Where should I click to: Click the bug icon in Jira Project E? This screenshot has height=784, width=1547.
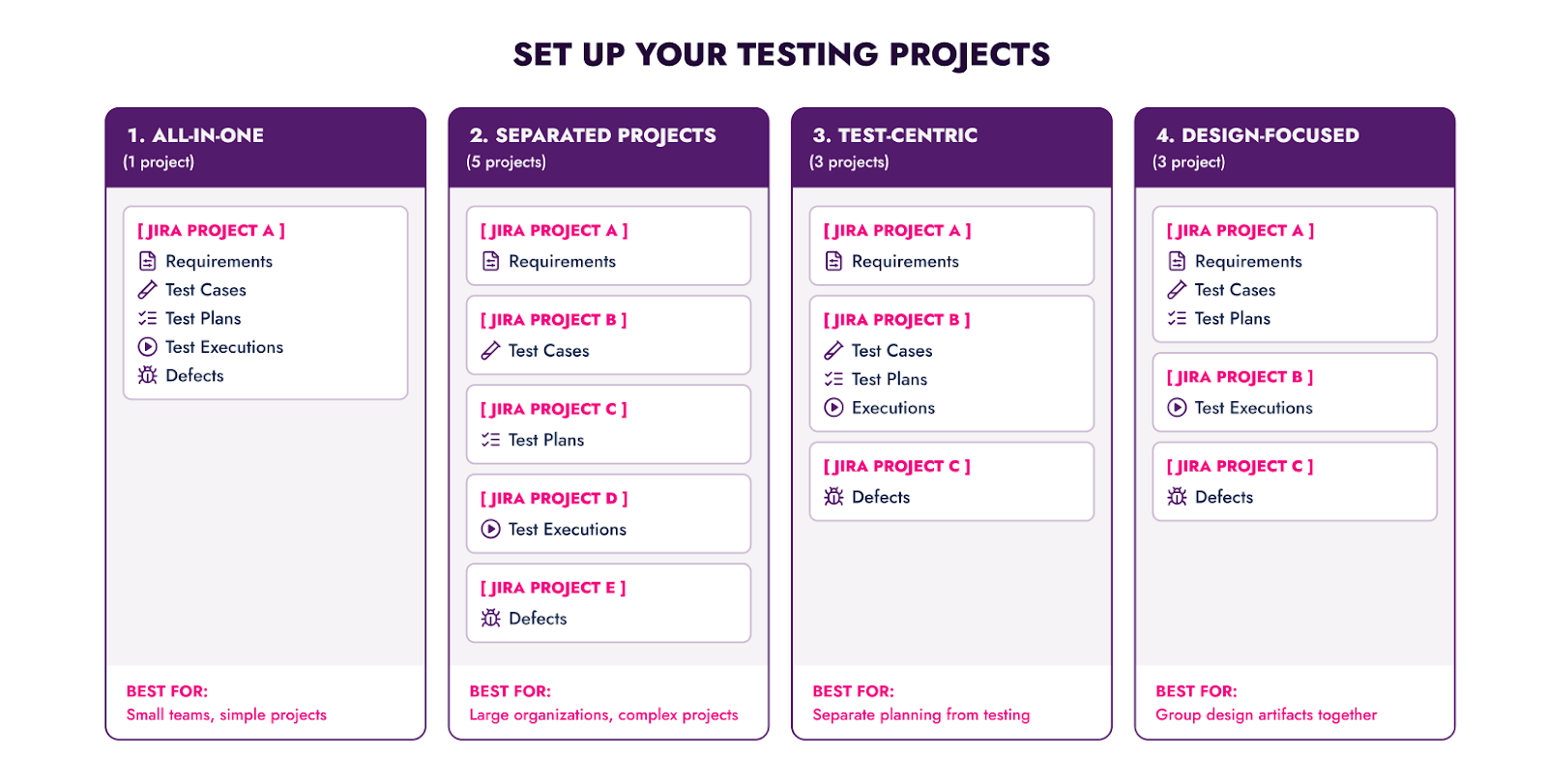click(491, 618)
